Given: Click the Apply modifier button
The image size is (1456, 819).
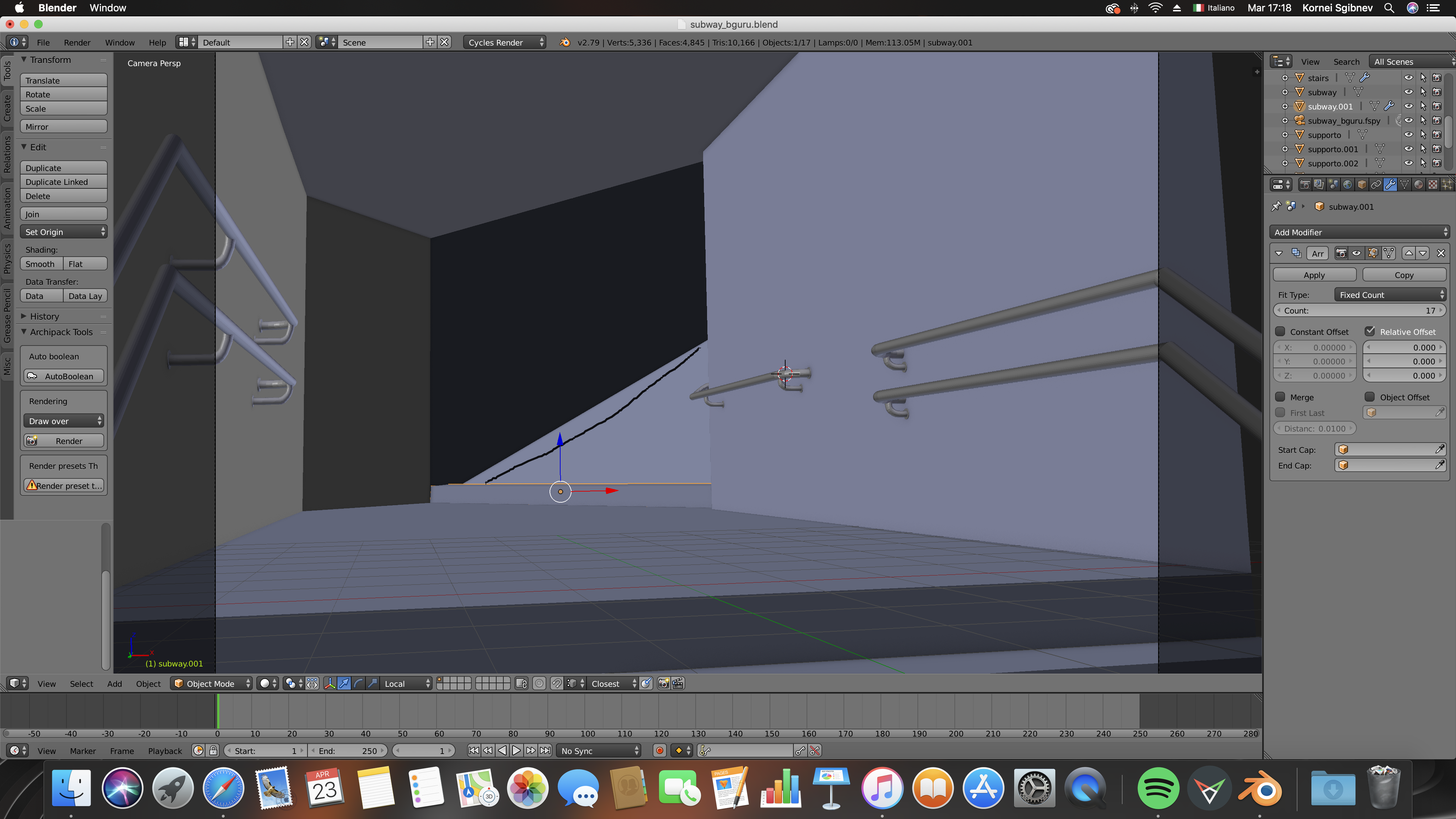Looking at the screenshot, I should [1314, 275].
